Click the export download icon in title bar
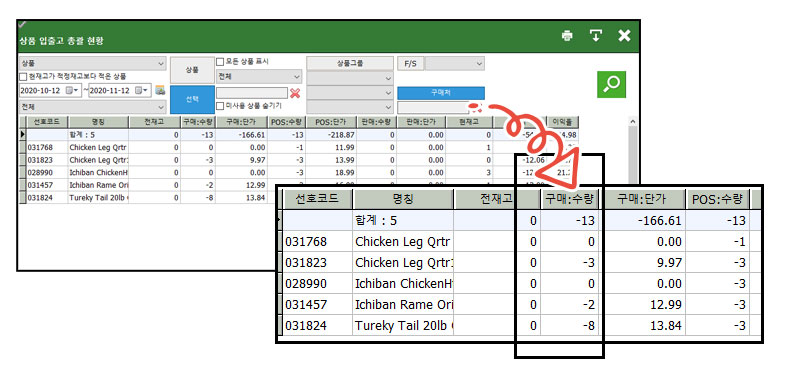The height and width of the screenshot is (375, 800). [595, 36]
